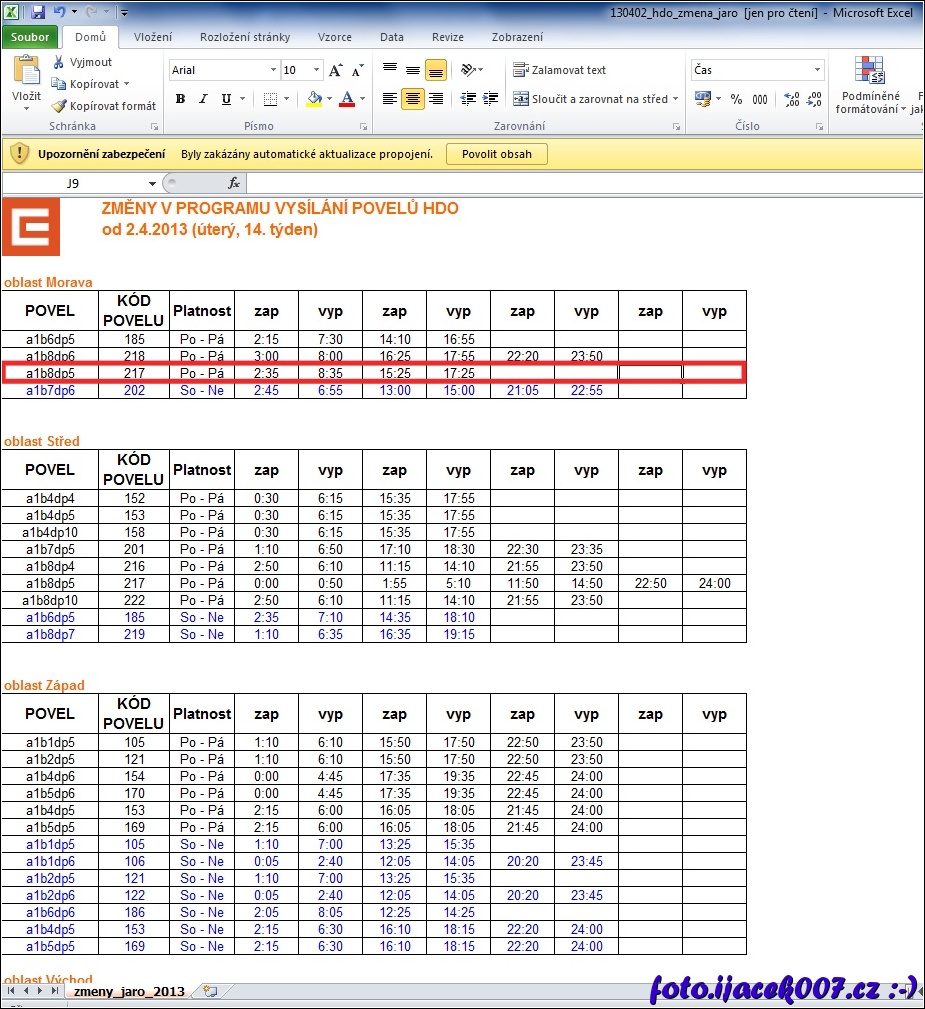Toggle italic formatting
The image size is (925, 1009).
tap(203, 99)
